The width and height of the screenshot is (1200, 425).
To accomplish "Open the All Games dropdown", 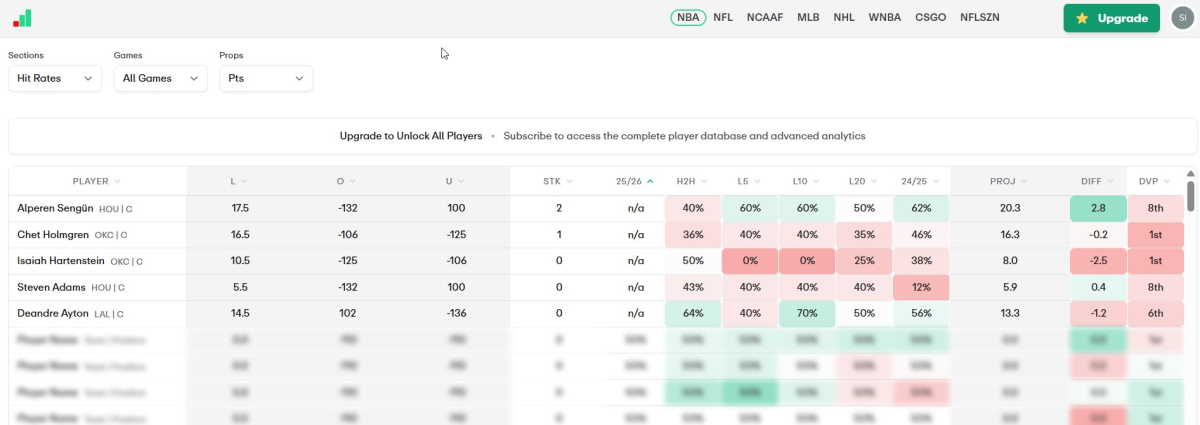I will click(159, 78).
